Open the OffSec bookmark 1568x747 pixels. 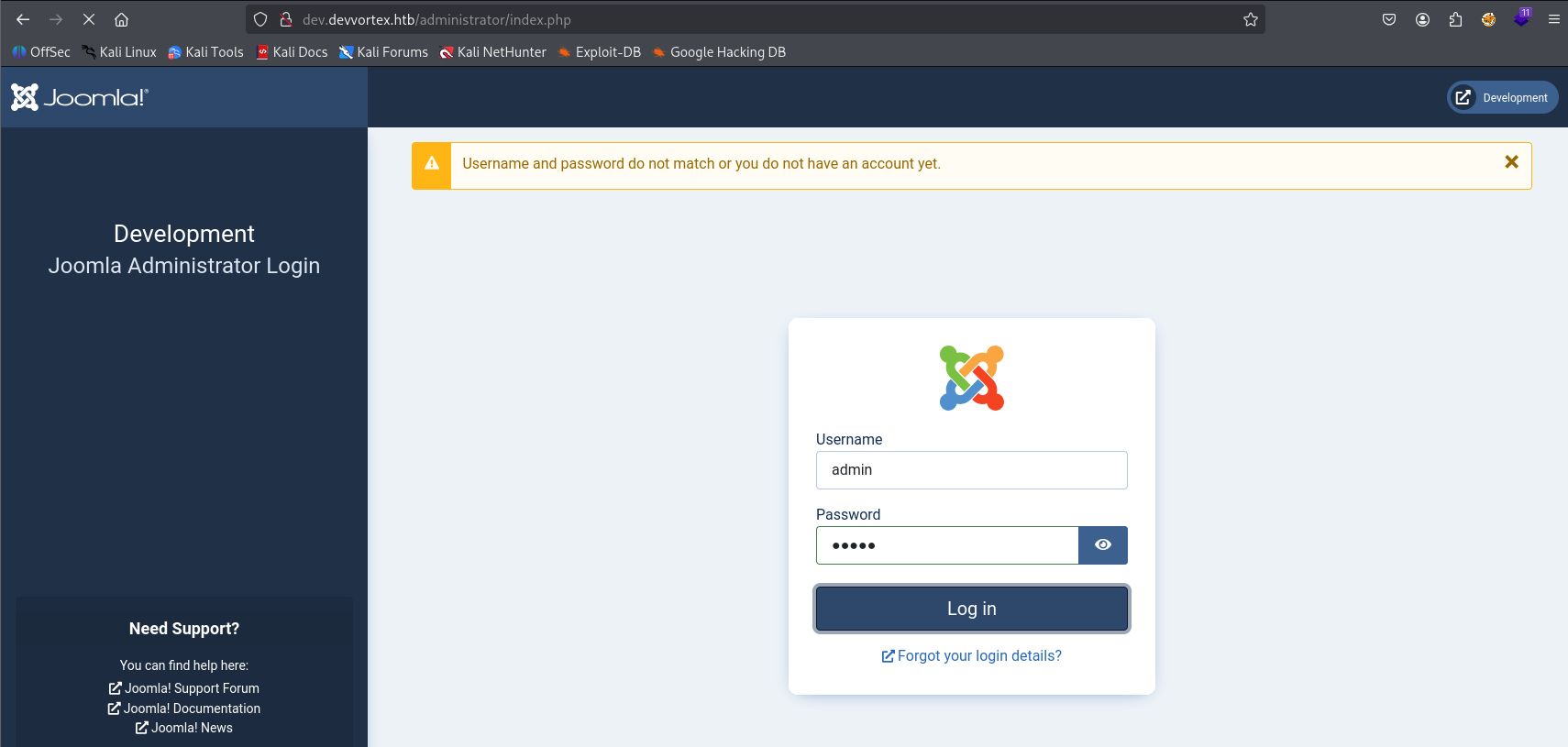point(41,52)
